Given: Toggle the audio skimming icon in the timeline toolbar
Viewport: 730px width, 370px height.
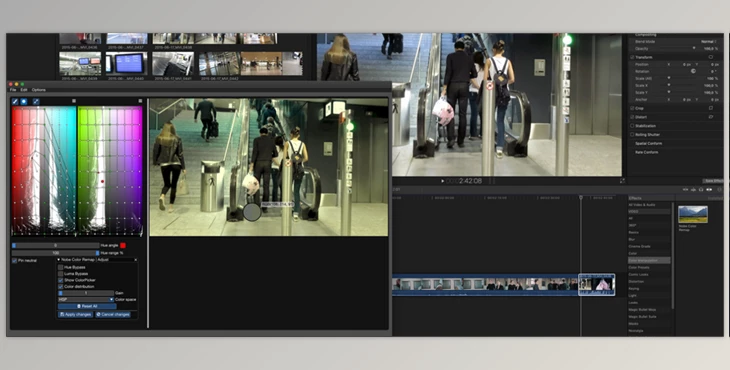Looking at the screenshot, I should coord(693,189).
